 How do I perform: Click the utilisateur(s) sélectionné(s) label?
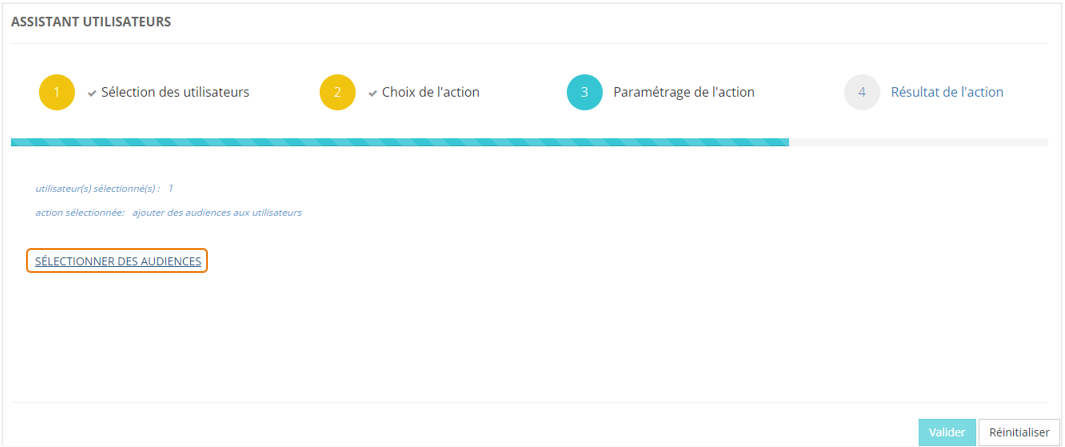[97, 188]
